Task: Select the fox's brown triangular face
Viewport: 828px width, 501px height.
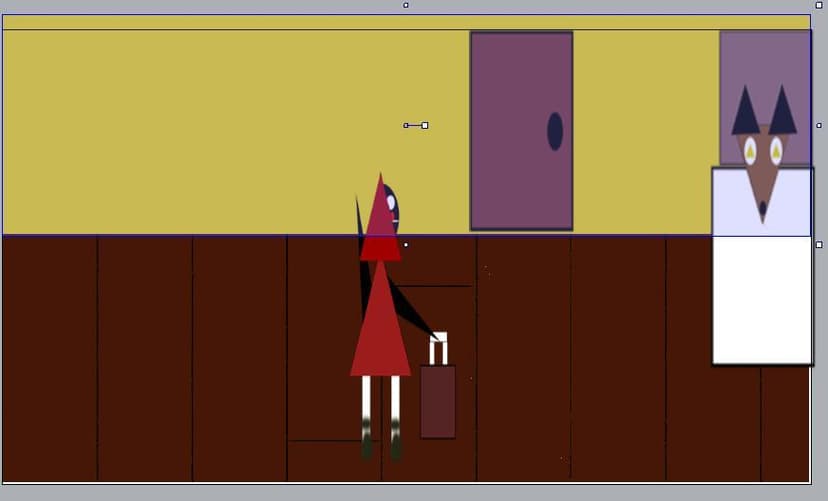Action: click(763, 174)
